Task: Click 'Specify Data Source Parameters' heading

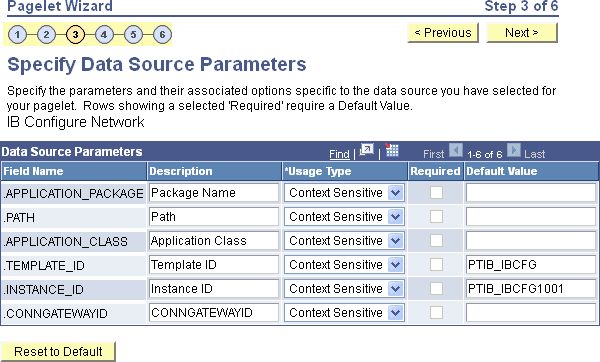Action: (x=157, y=65)
